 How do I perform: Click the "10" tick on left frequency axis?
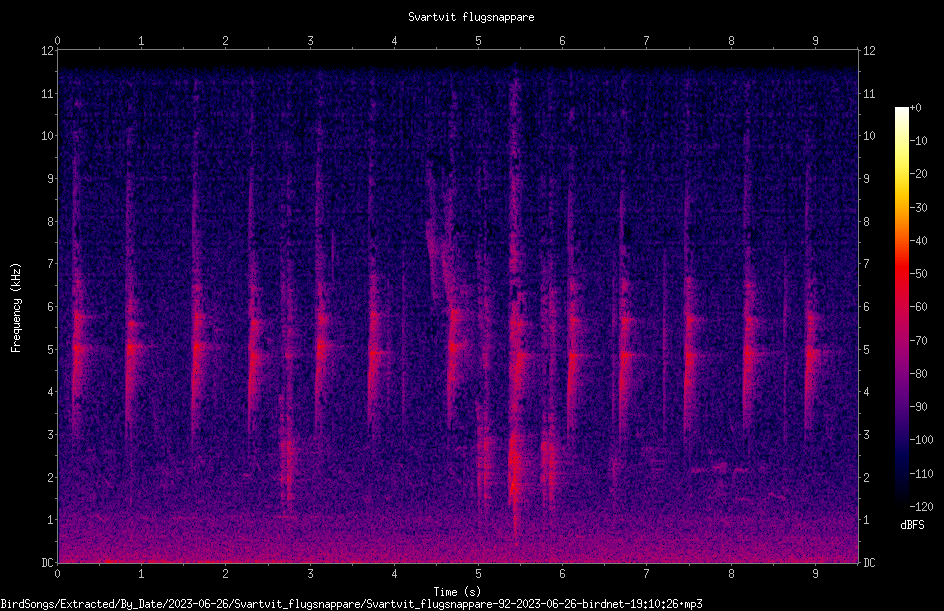[48, 136]
